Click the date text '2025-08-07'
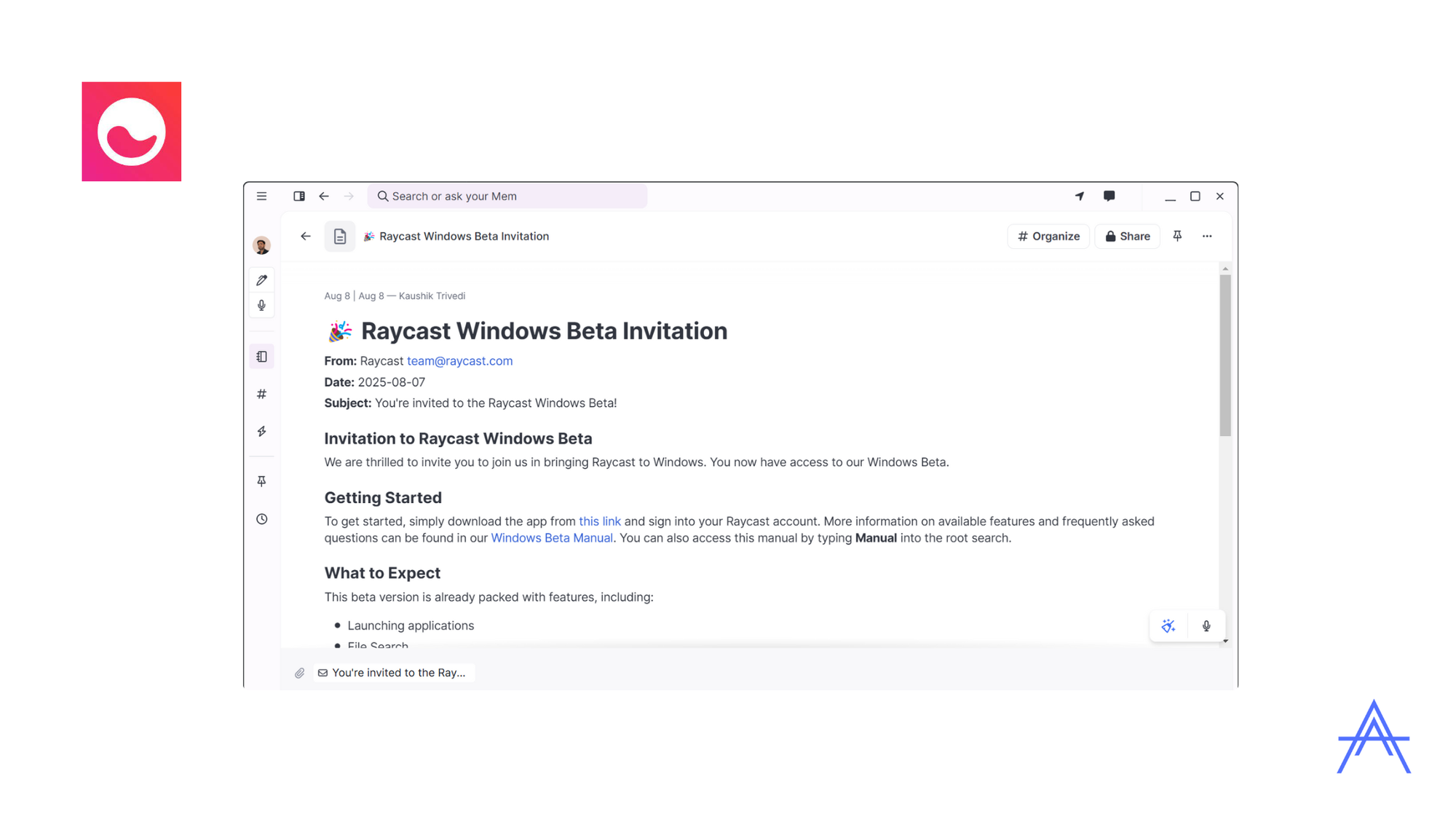The image size is (1456, 819). [x=392, y=382]
